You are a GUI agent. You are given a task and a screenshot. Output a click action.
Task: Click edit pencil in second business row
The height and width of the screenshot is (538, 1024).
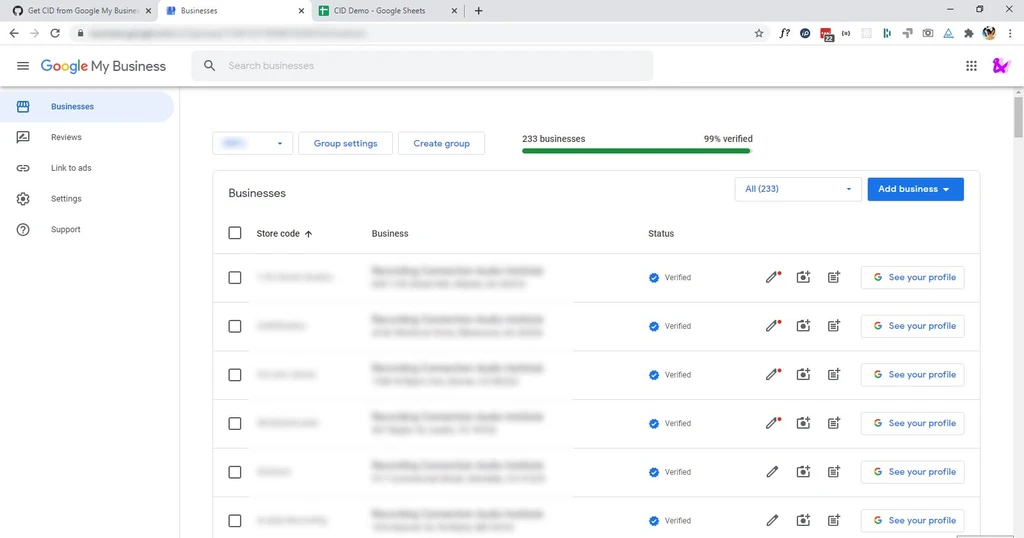(773, 325)
